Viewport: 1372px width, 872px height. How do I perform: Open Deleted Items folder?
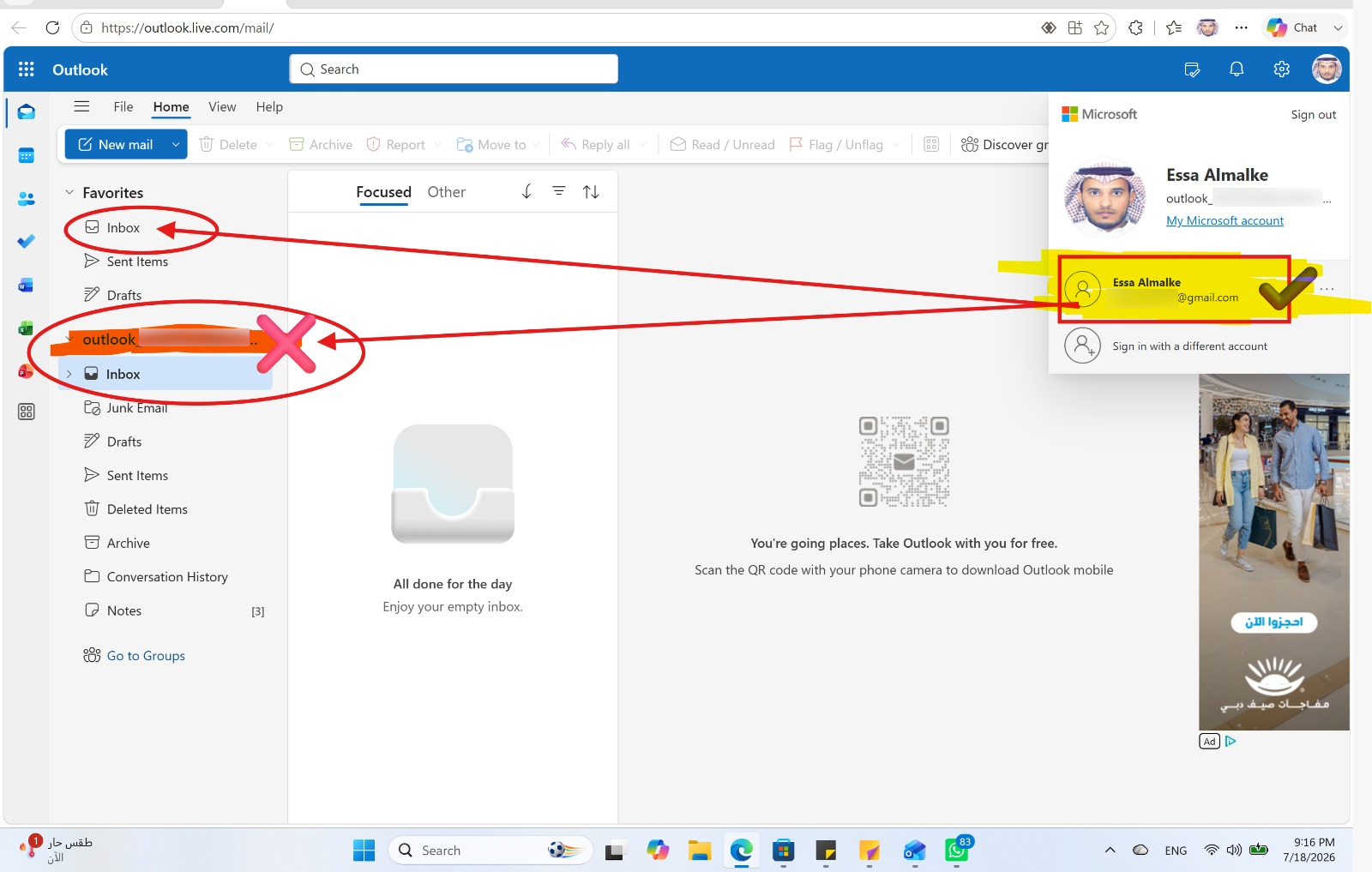[147, 509]
